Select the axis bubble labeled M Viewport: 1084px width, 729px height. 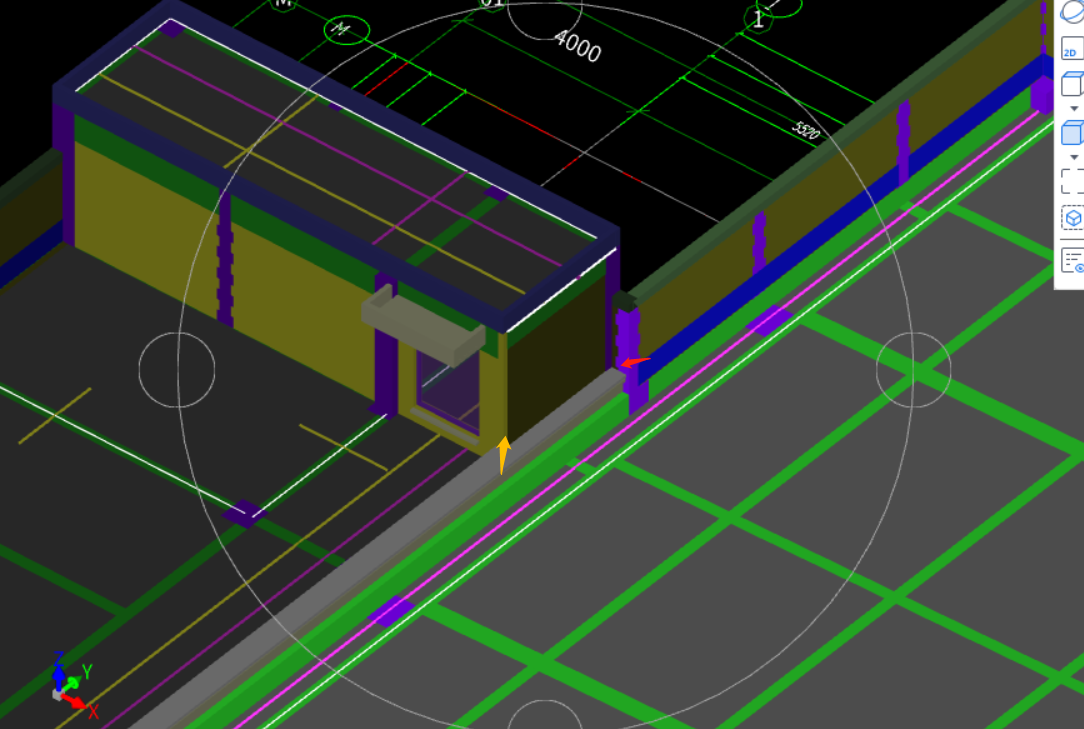point(346,30)
